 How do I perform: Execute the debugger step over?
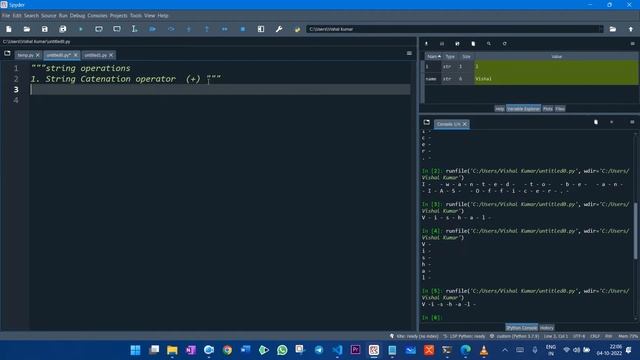[x=171, y=29]
